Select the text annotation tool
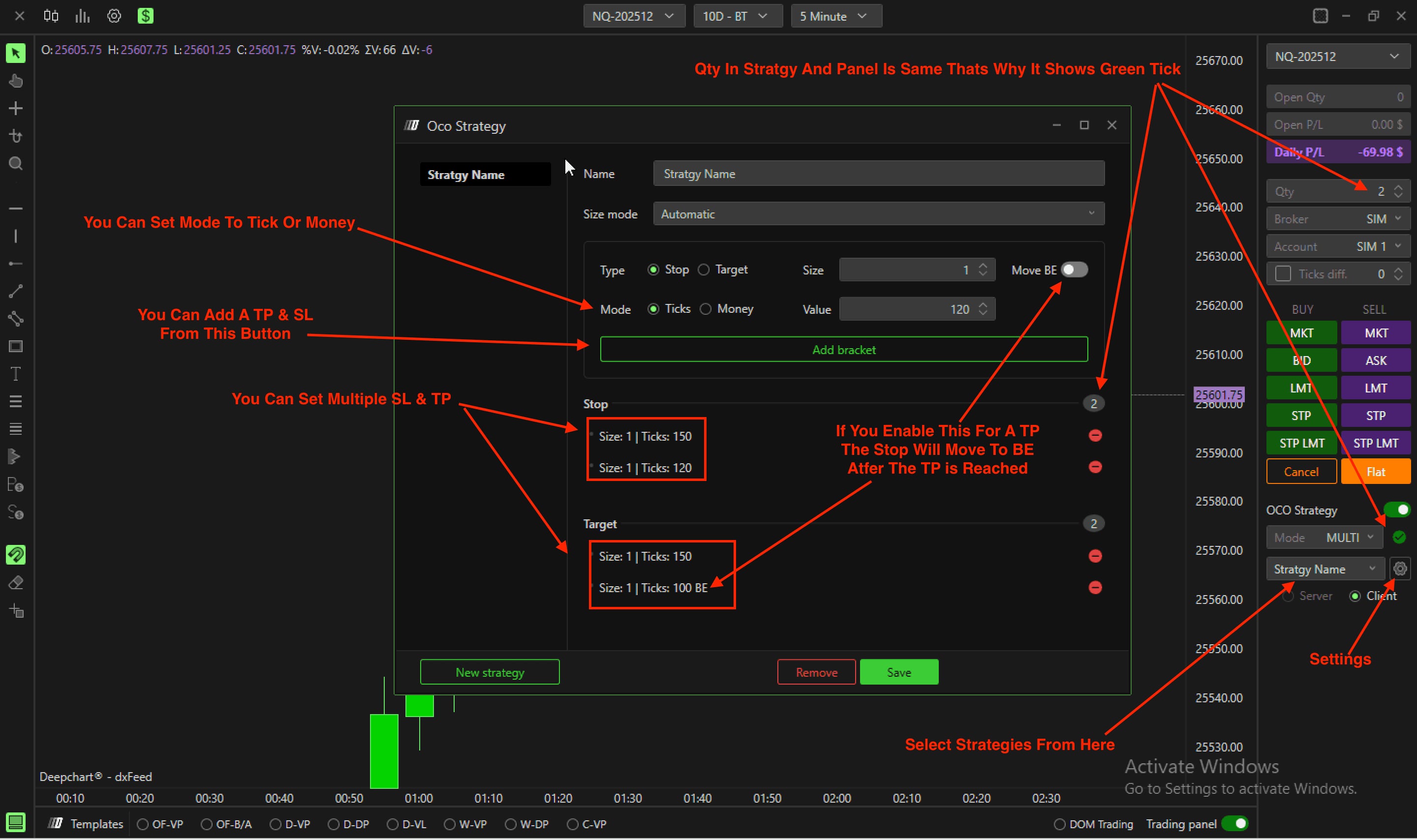 [x=16, y=374]
